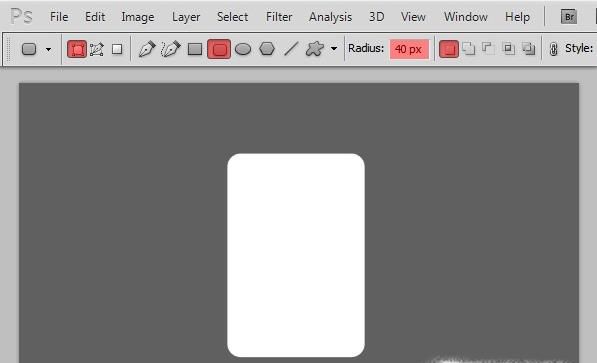Click the rounded rectangle tool preset icon
Image resolution: width=597 pixels, height=363 pixels.
tap(29, 49)
